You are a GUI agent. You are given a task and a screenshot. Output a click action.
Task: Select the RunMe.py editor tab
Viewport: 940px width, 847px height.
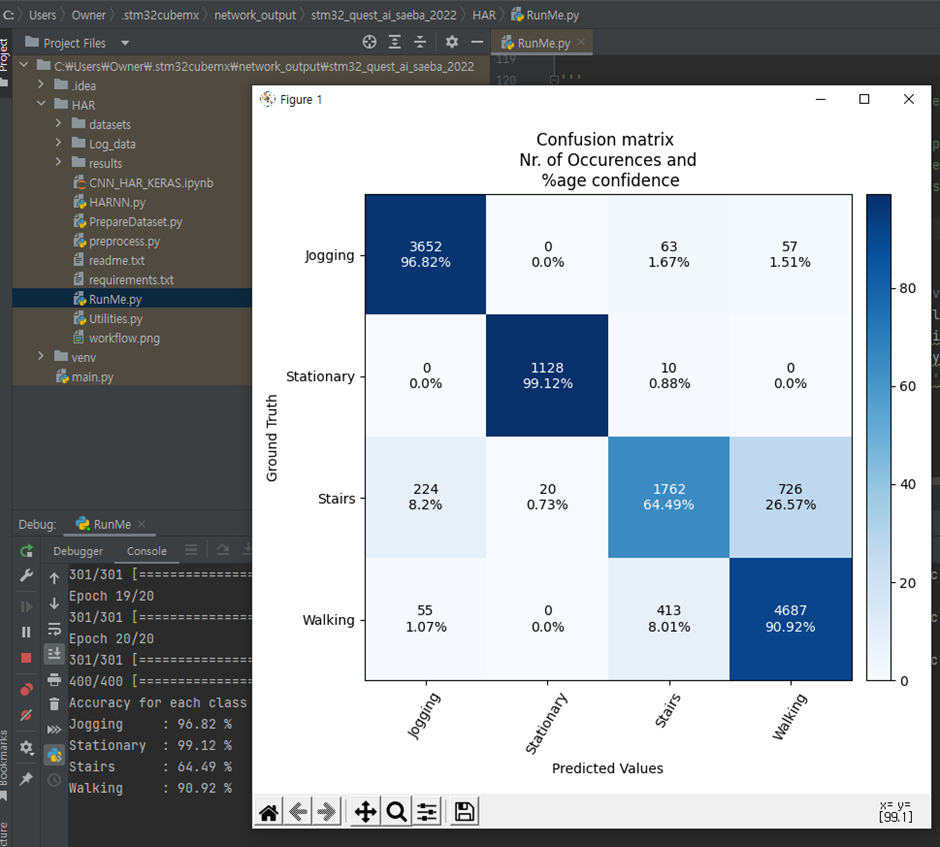click(543, 43)
